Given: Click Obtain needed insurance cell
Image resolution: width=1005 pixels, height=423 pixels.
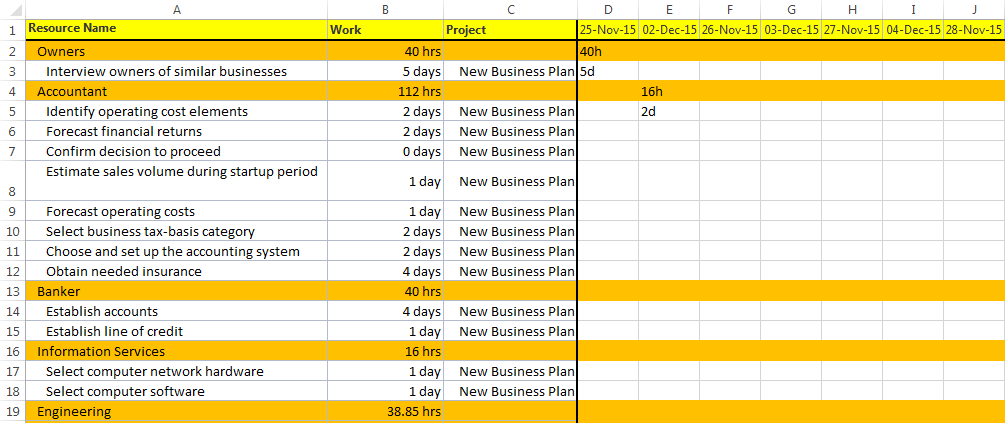Looking at the screenshot, I should (x=176, y=271).
